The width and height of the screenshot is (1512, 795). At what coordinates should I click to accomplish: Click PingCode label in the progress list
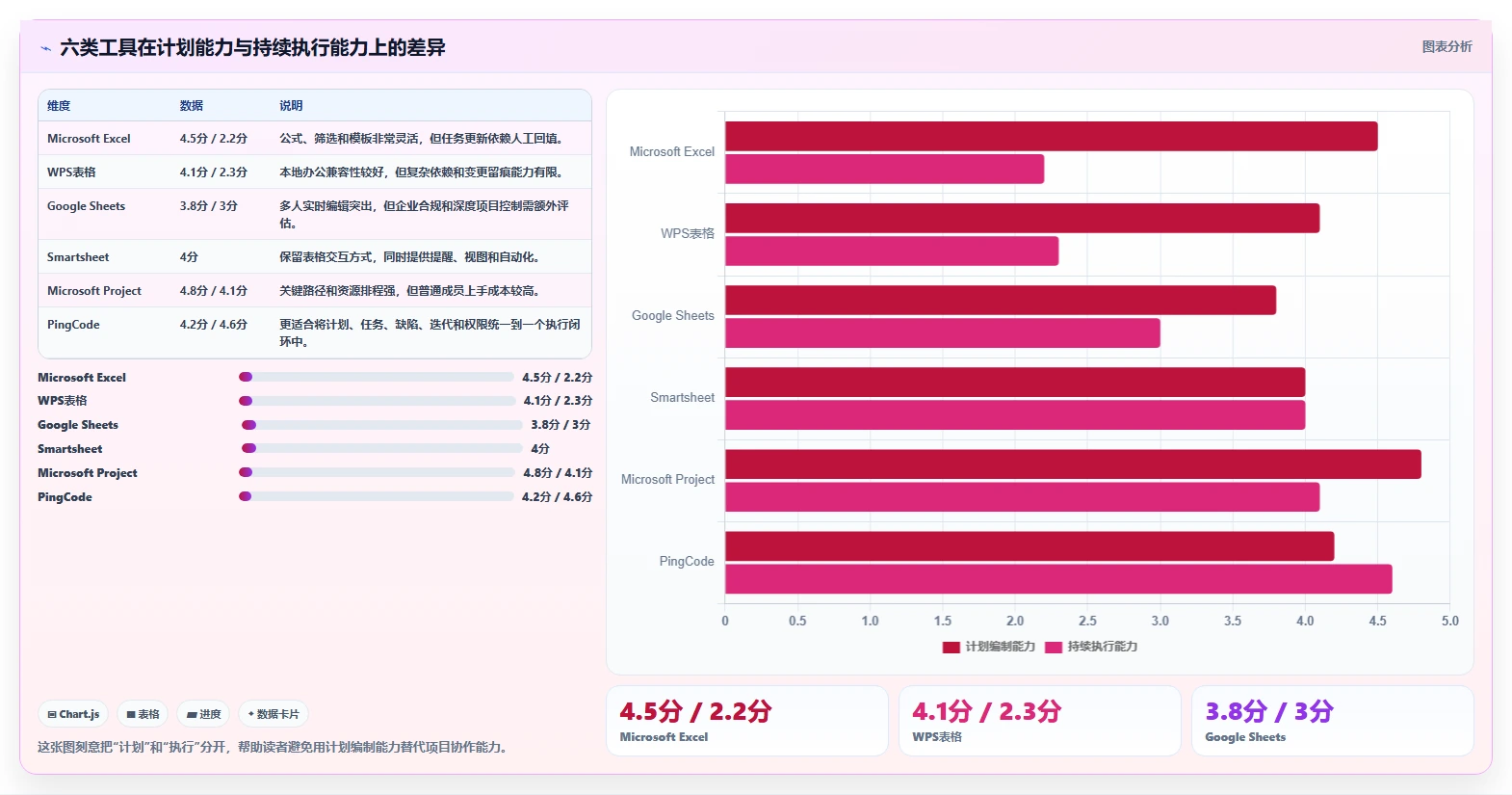(65, 497)
